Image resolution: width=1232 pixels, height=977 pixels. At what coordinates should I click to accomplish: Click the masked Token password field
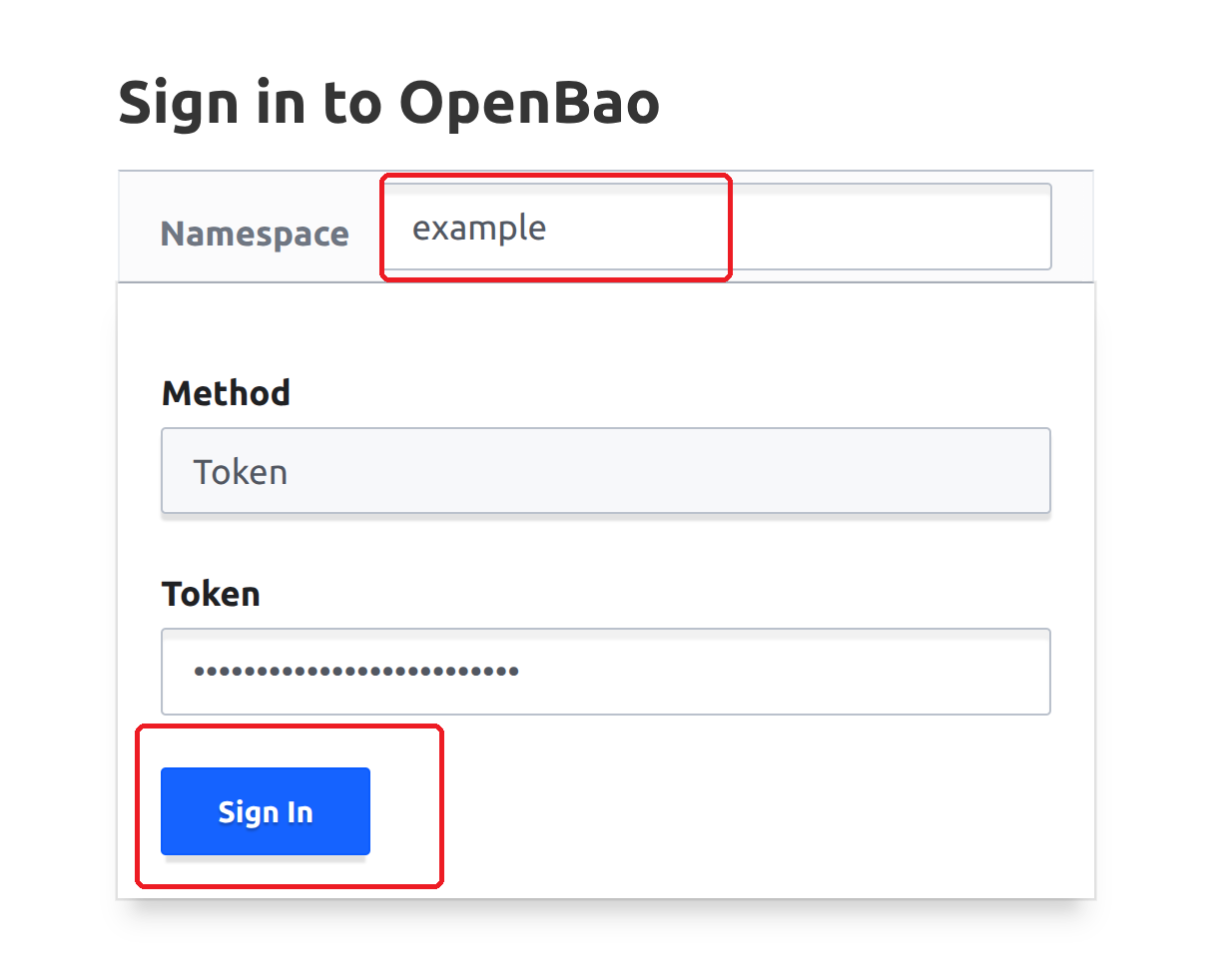605,671
